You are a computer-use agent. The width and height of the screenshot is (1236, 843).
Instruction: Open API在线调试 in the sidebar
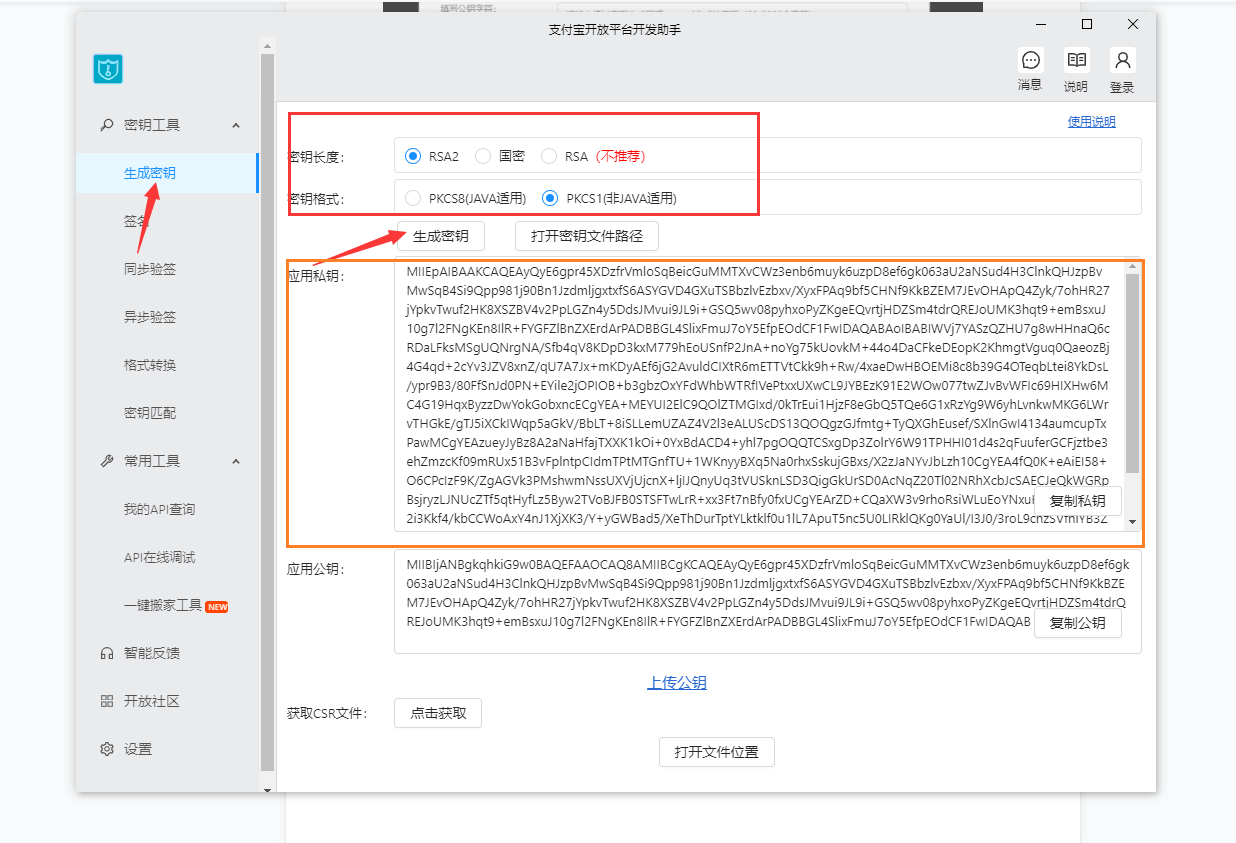point(160,557)
